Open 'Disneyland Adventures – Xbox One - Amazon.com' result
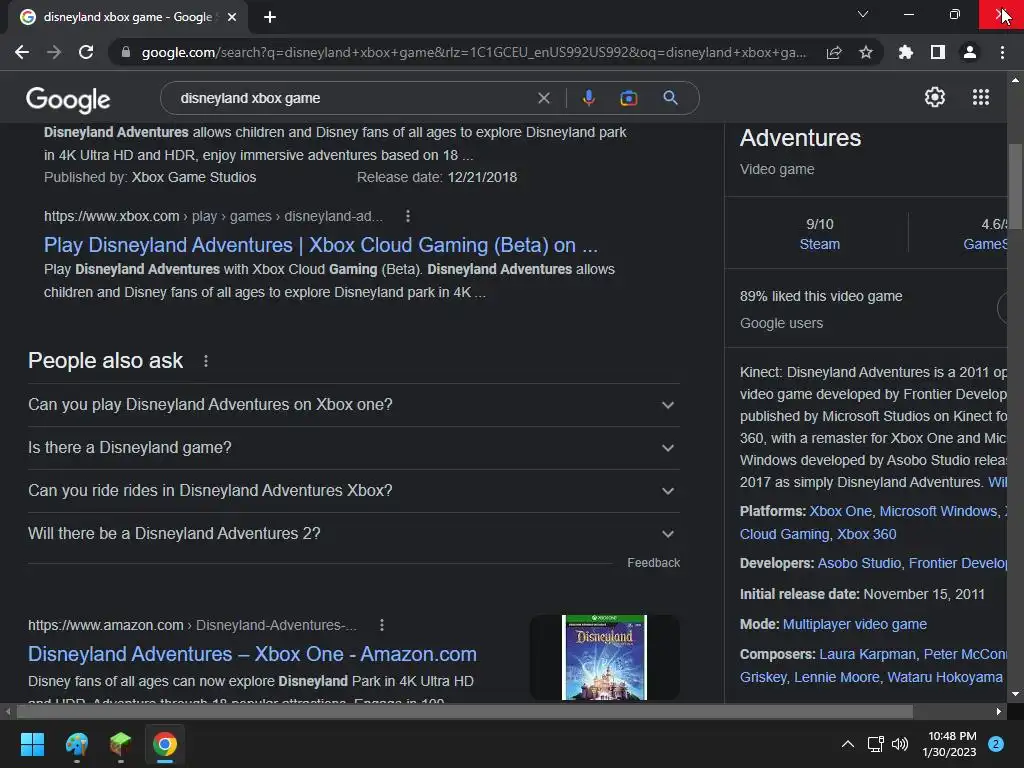 (x=252, y=654)
